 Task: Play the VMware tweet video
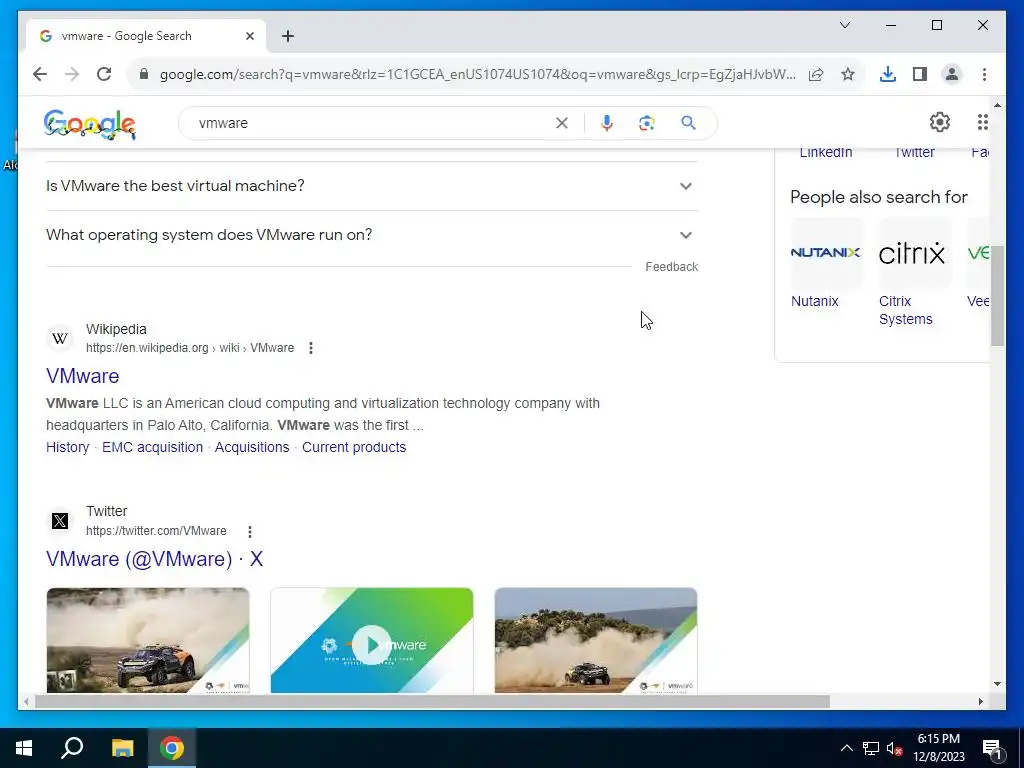click(372, 645)
